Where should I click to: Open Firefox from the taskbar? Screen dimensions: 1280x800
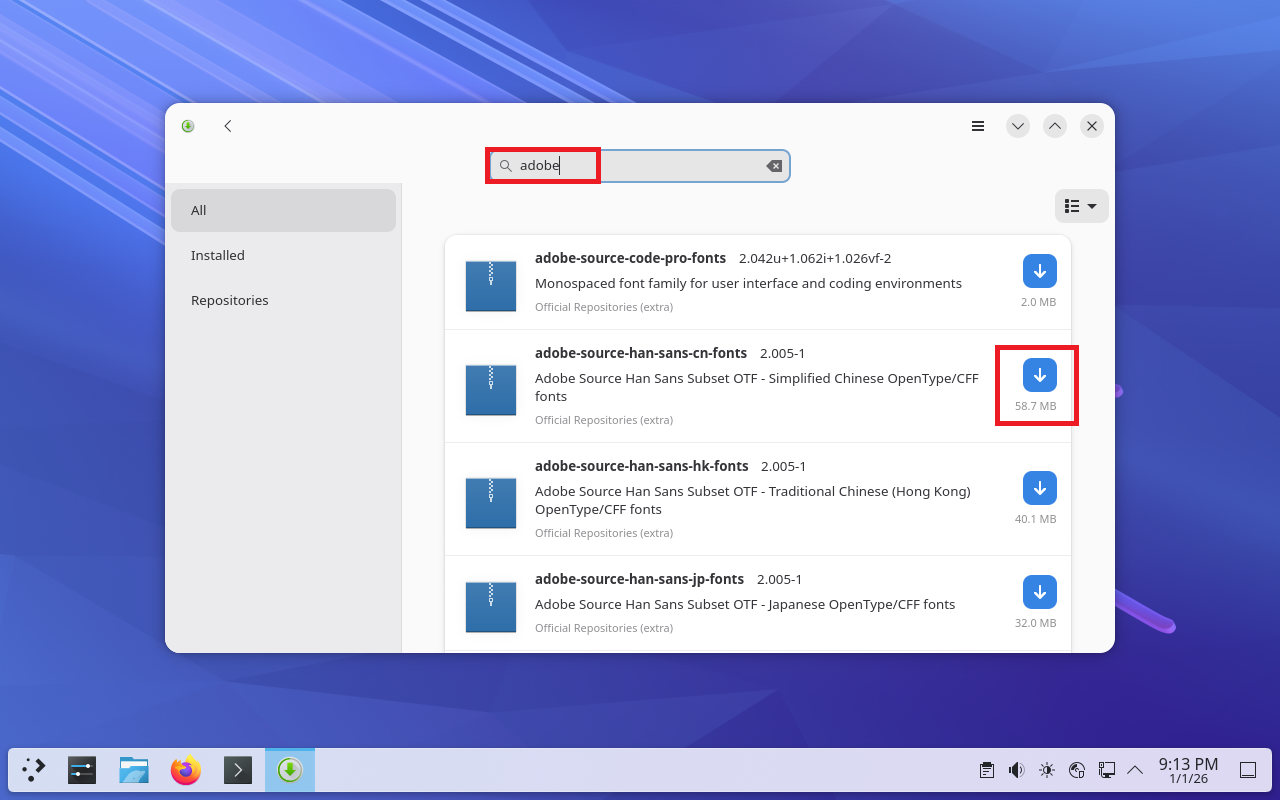pyautogui.click(x=185, y=770)
